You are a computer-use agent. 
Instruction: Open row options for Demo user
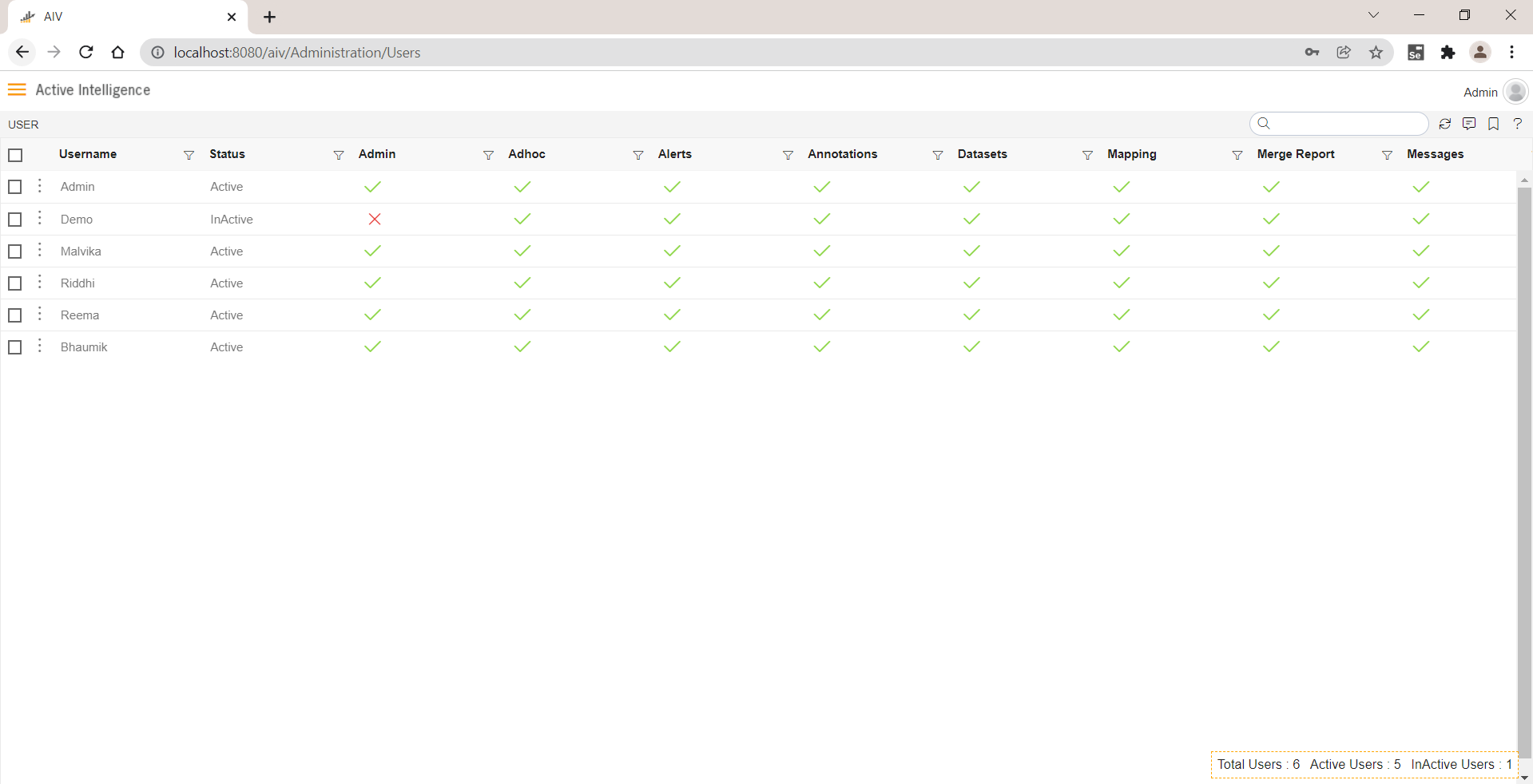[40, 218]
